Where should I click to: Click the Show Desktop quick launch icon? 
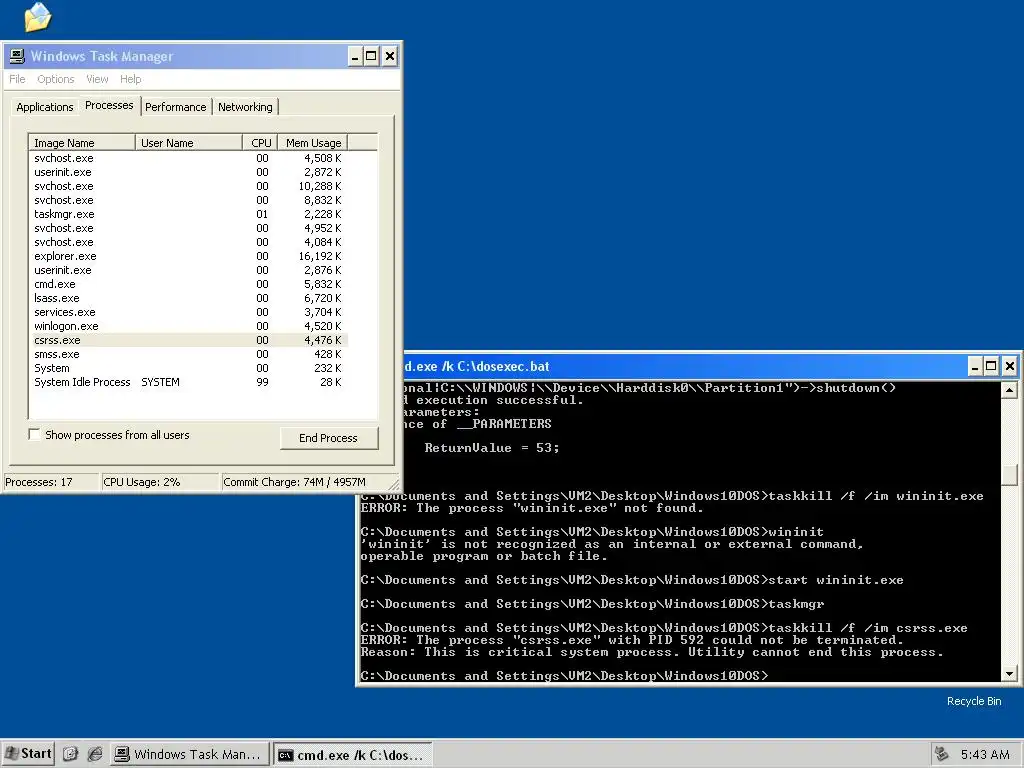71,754
